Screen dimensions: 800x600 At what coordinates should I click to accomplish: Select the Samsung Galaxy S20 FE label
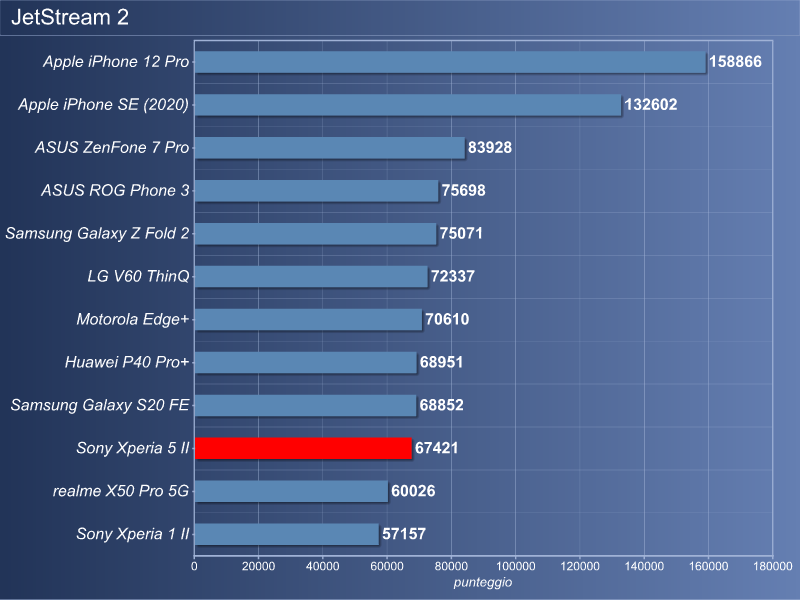[100, 405]
